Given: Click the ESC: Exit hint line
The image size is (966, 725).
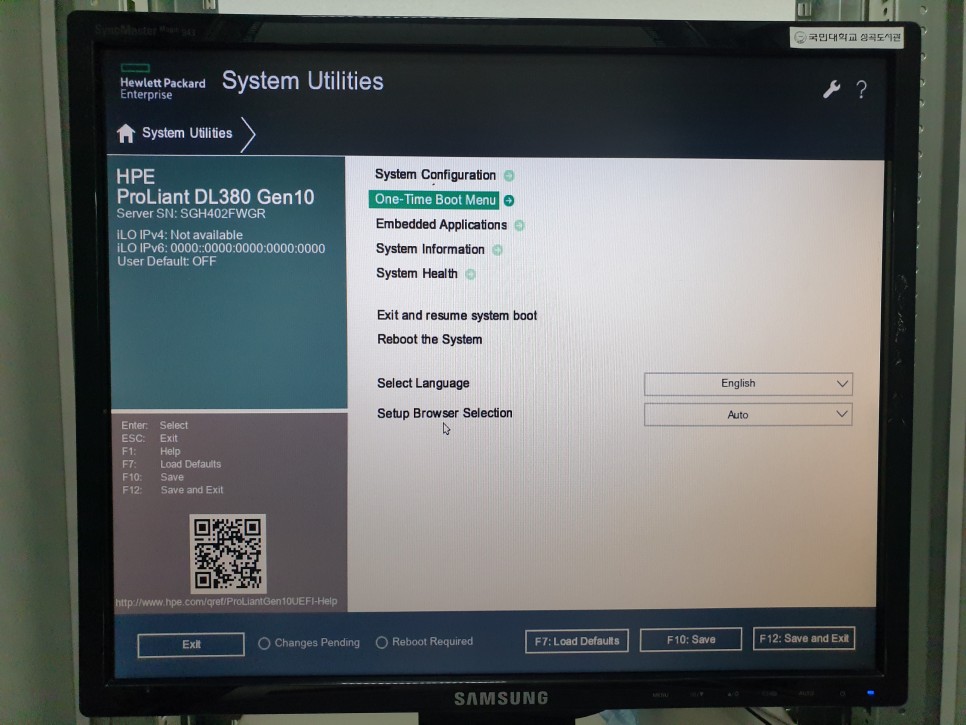Looking at the screenshot, I should point(150,438).
